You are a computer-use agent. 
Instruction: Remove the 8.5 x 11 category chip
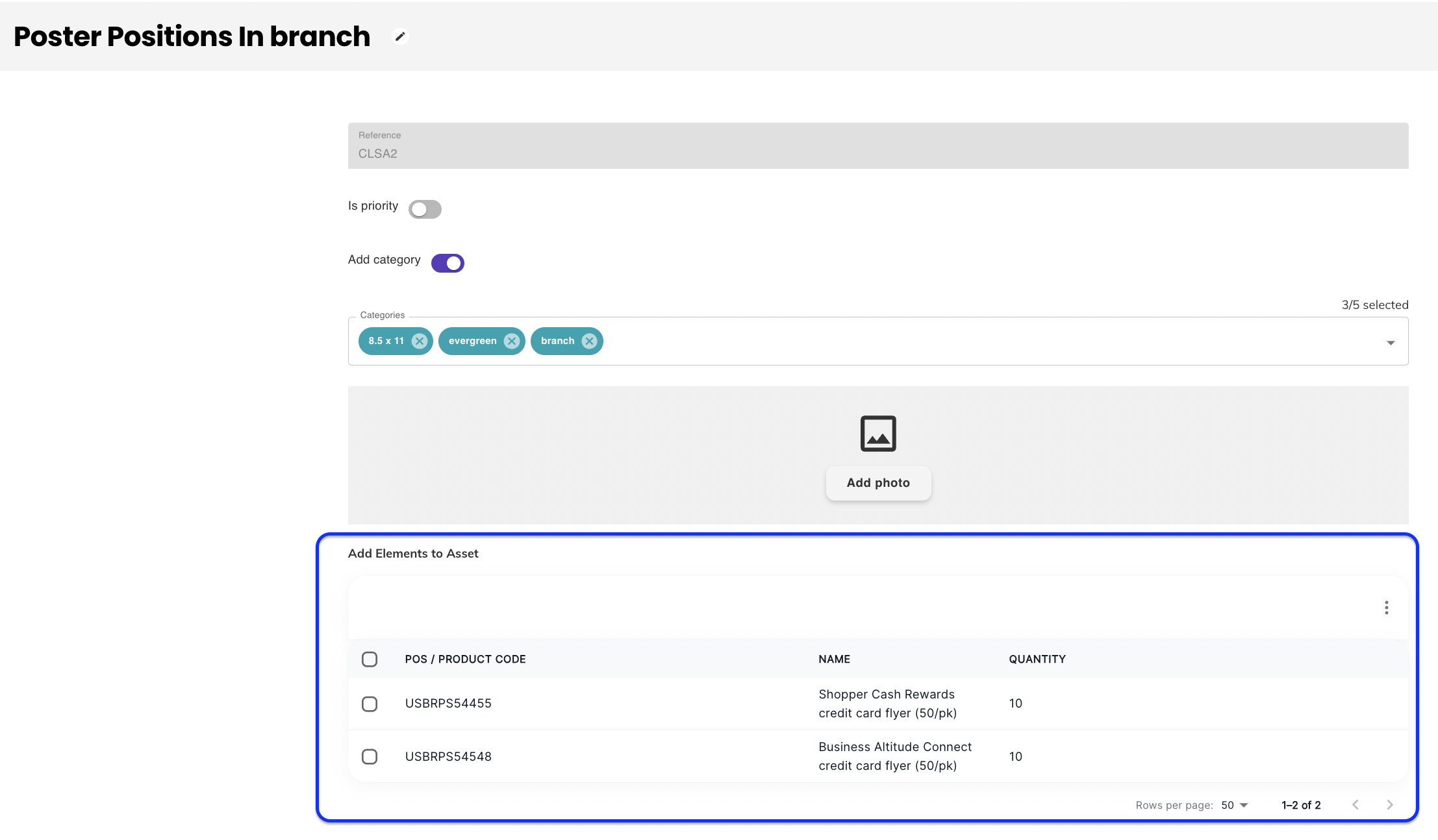click(x=420, y=341)
